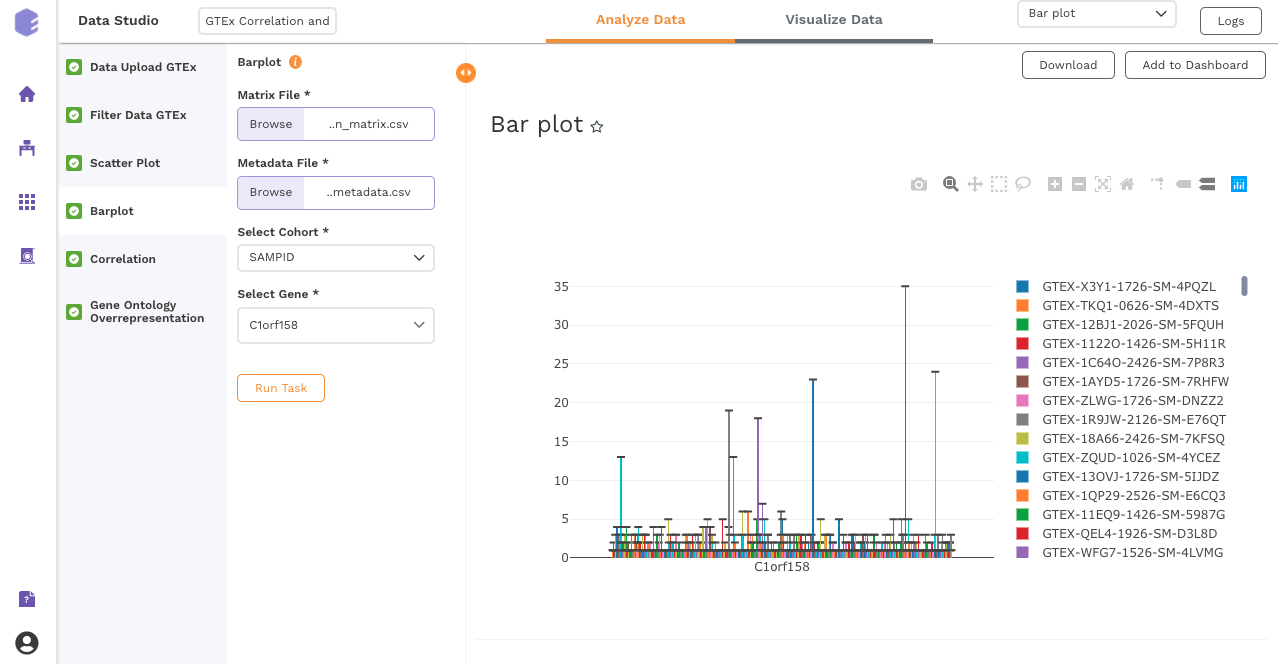The image size is (1278, 664).
Task: Click the Data Studio home icon
Action: coord(27,93)
